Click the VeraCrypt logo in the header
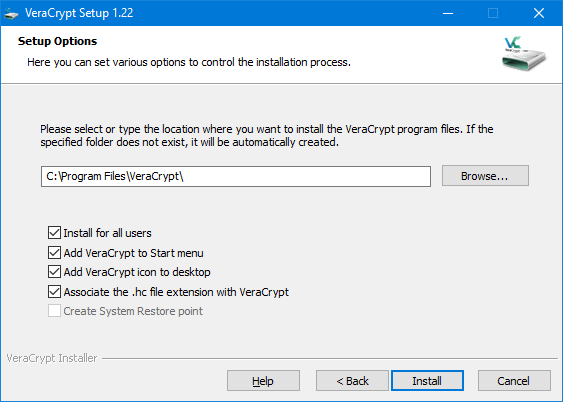 (524, 53)
